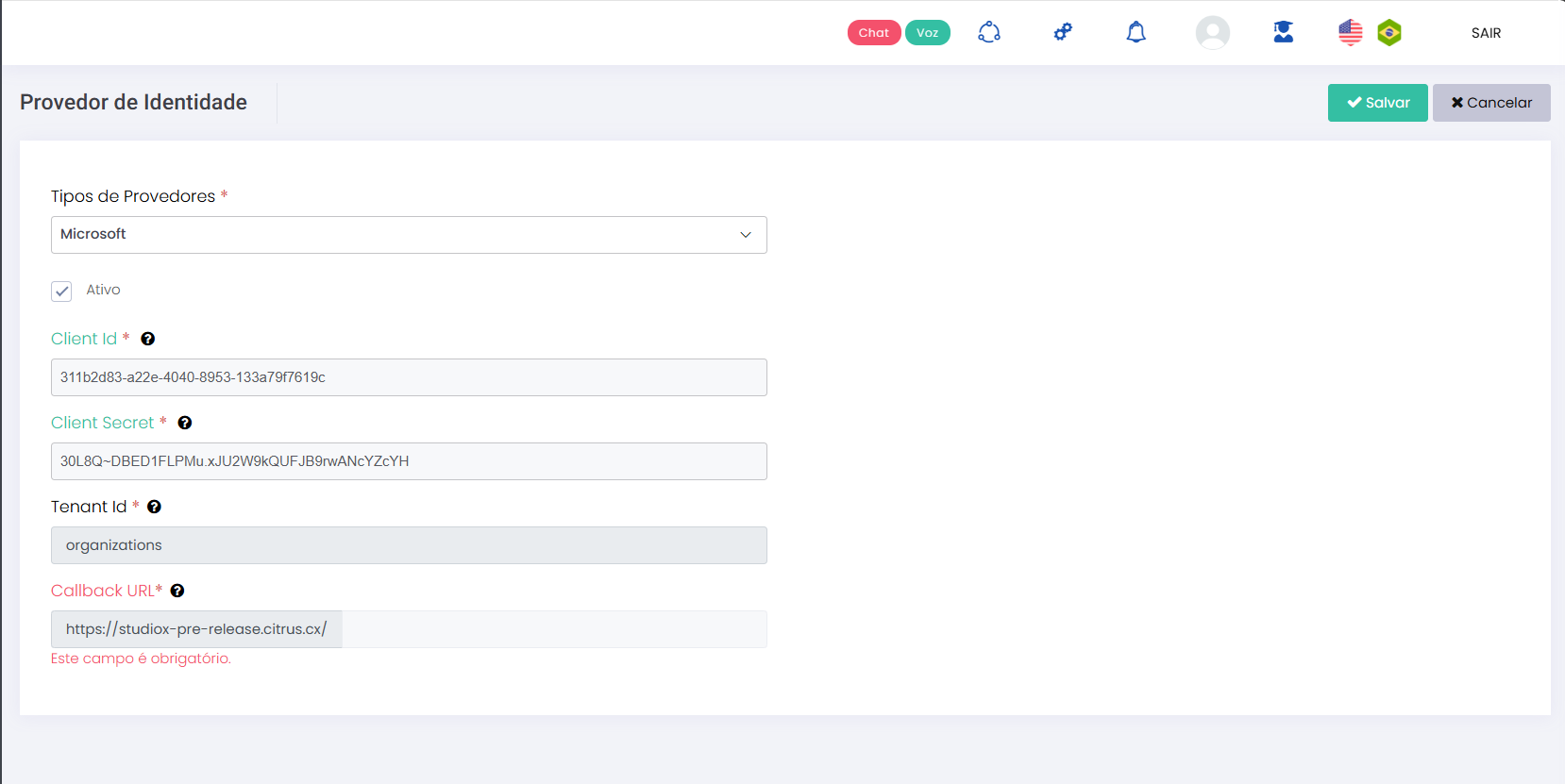Switch language with the Brazil flag
Screen dimensions: 1565x784
[x=1389, y=33]
